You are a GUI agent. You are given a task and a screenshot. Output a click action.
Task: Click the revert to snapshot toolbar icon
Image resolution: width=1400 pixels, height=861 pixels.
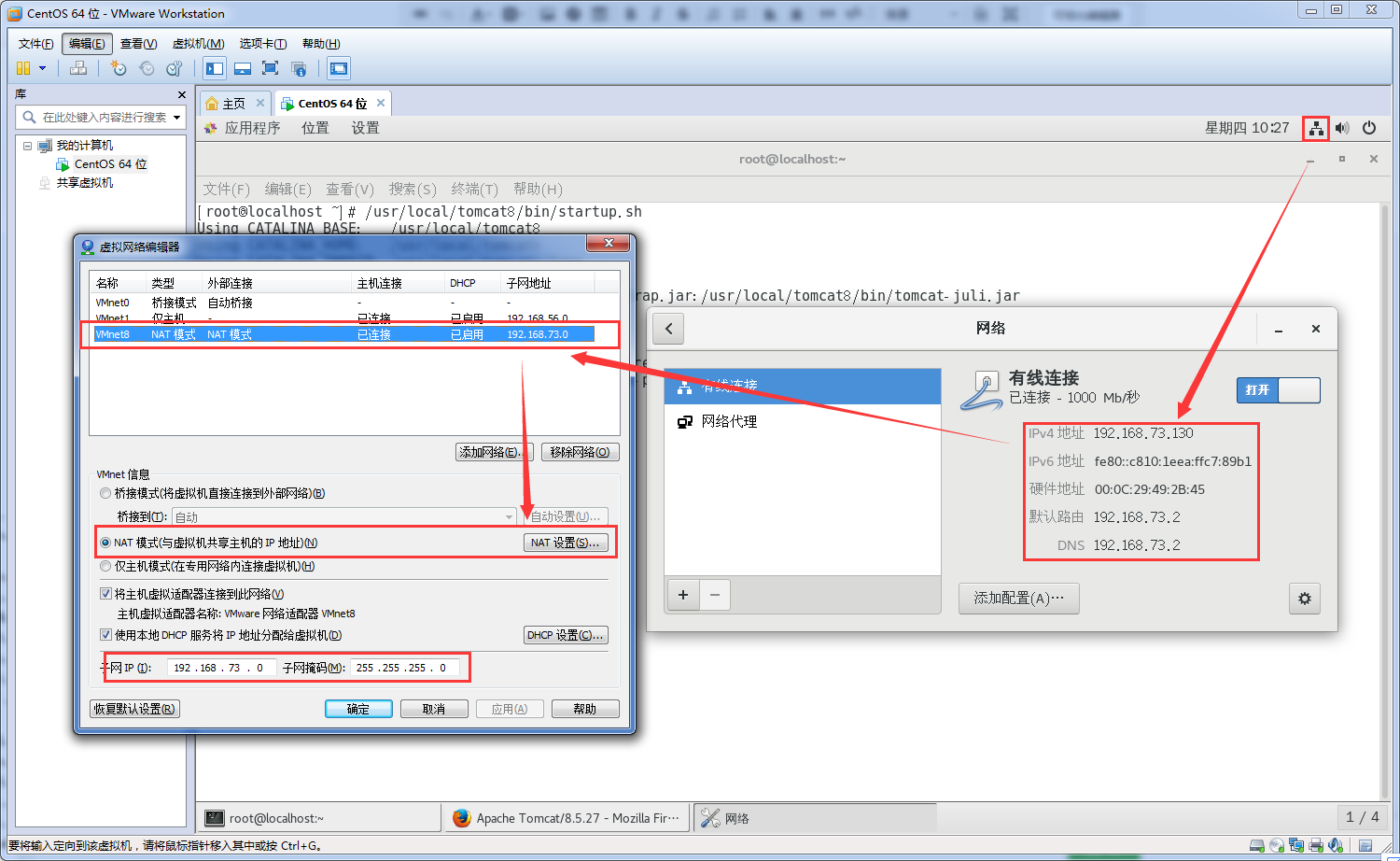coord(147,68)
